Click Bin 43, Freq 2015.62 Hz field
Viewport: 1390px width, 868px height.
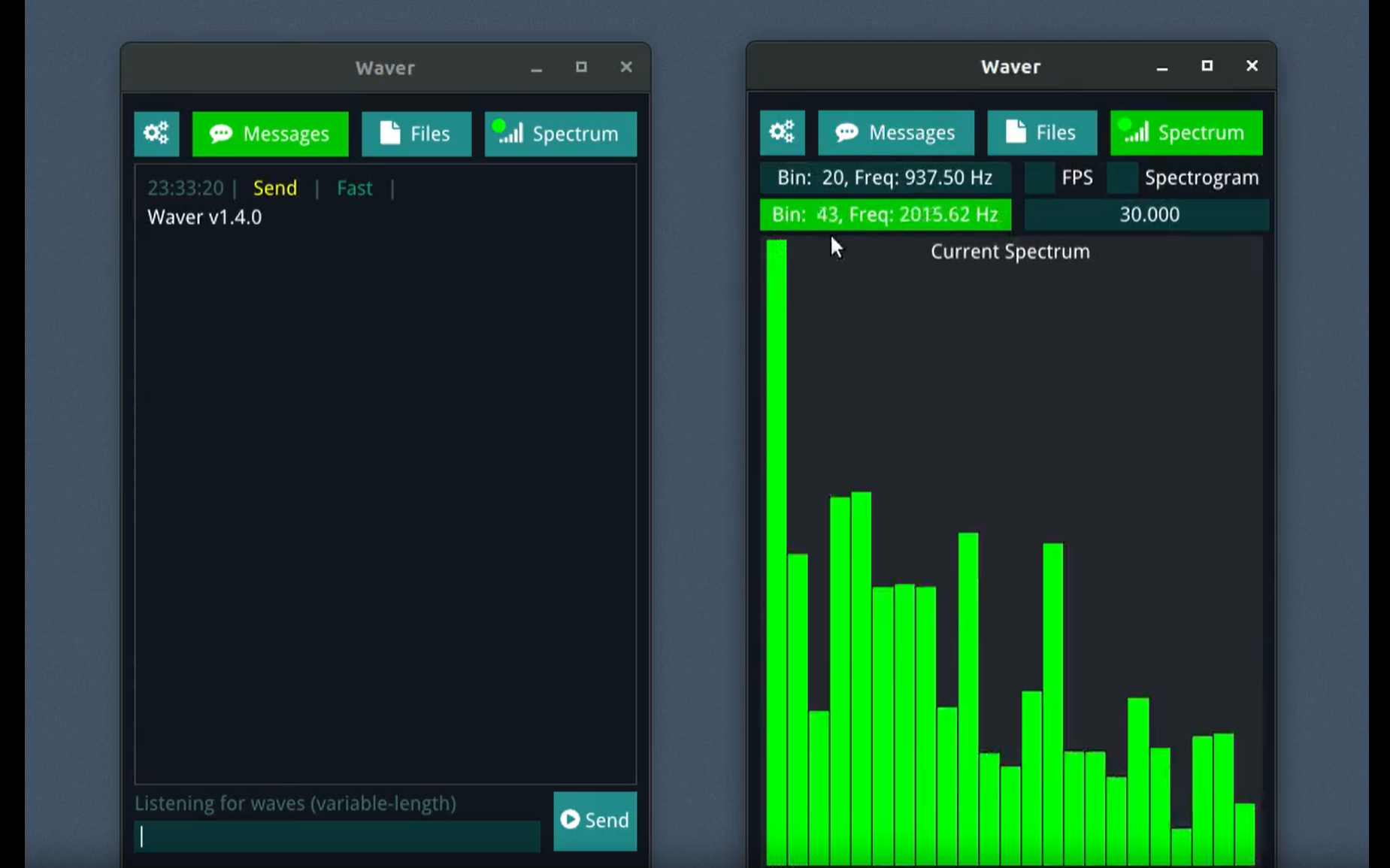click(x=885, y=215)
